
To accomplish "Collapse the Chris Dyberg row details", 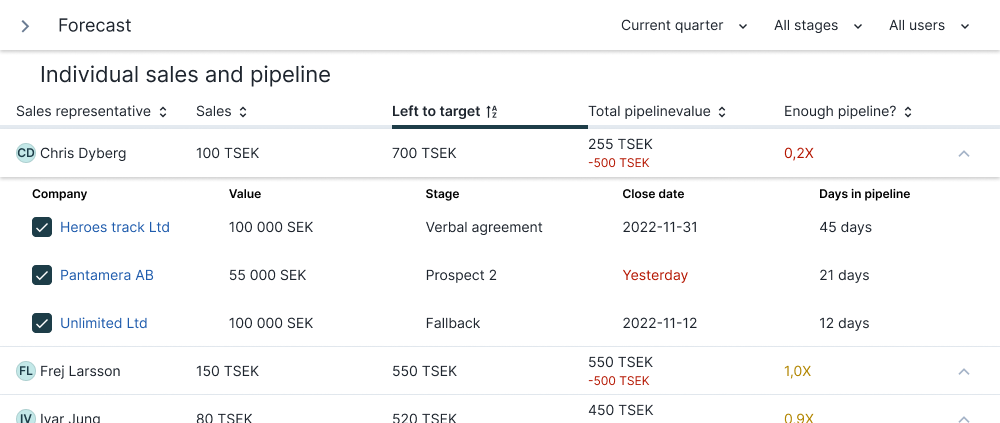I will 964,153.
